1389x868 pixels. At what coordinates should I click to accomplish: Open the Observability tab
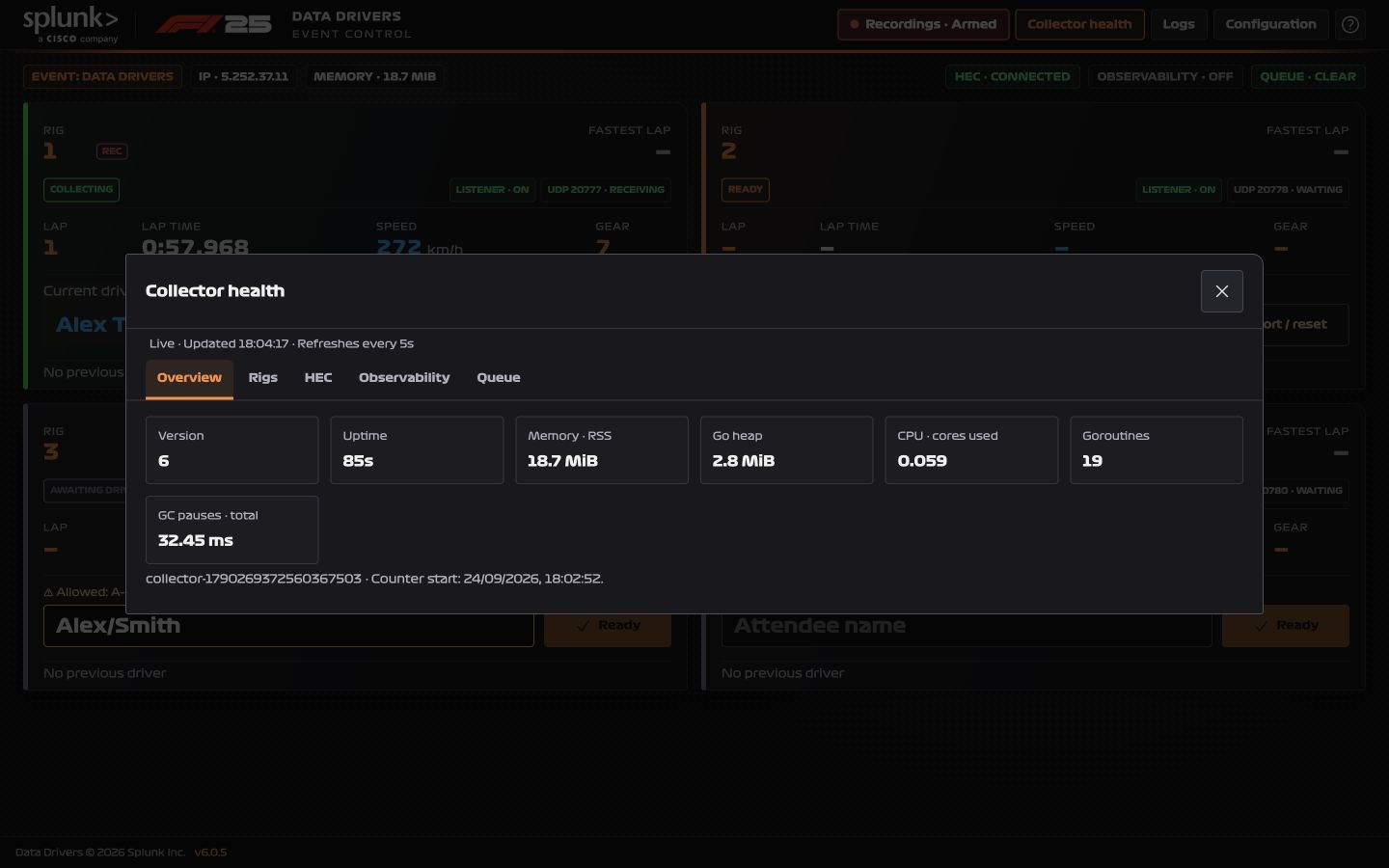tap(404, 378)
